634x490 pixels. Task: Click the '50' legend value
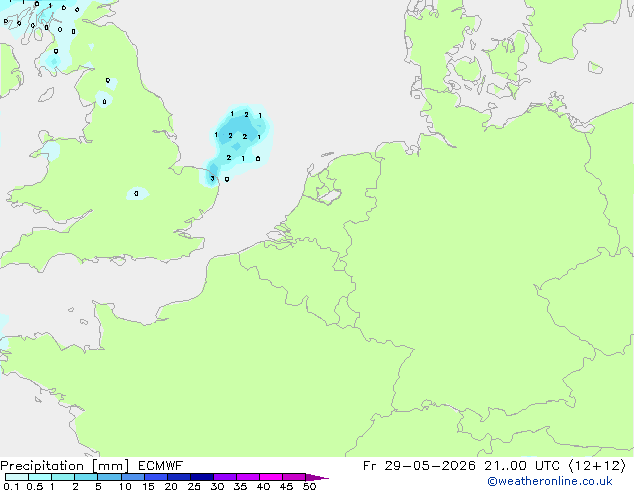(309, 486)
